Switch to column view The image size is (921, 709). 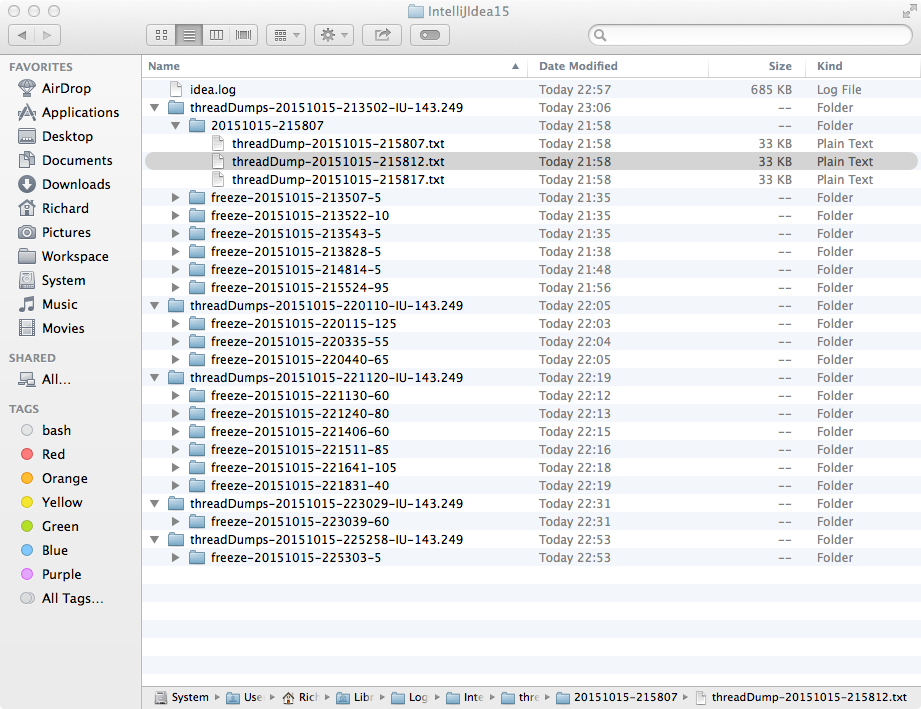(x=216, y=35)
